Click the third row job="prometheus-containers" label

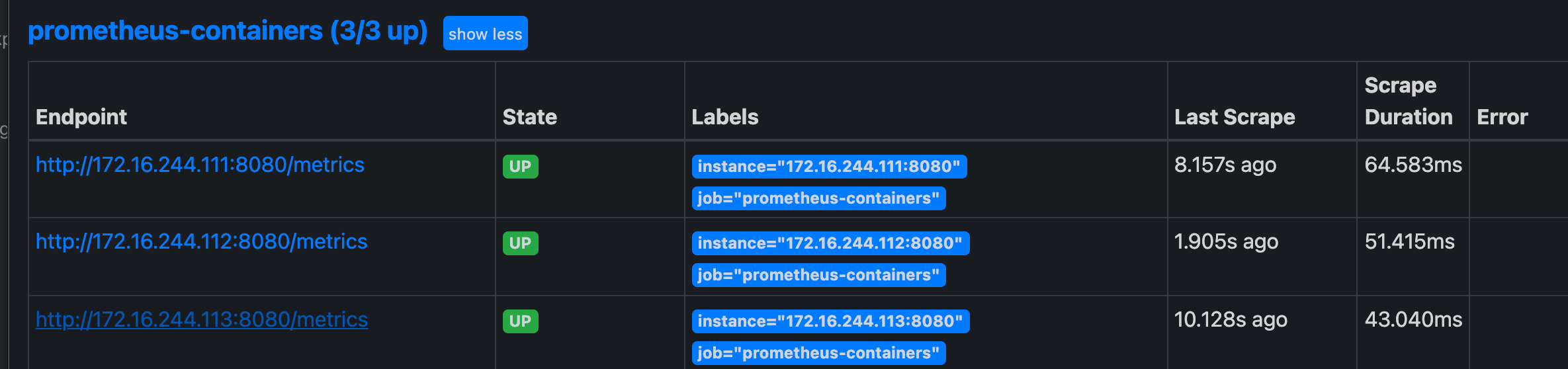tap(818, 353)
